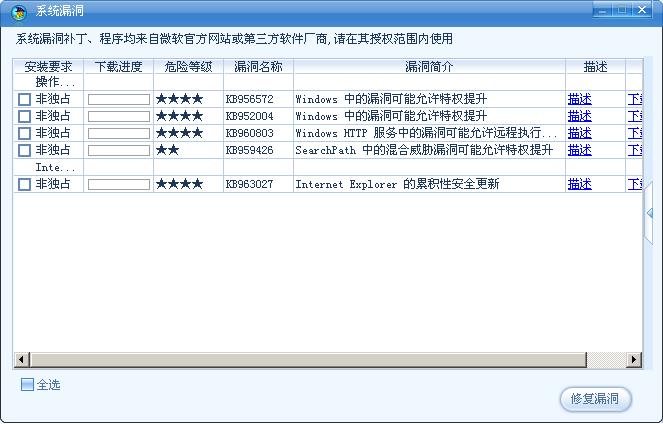Image resolution: width=663 pixels, height=424 pixels.
Task: Click the KB956572 vulnerability name
Action: (249, 100)
